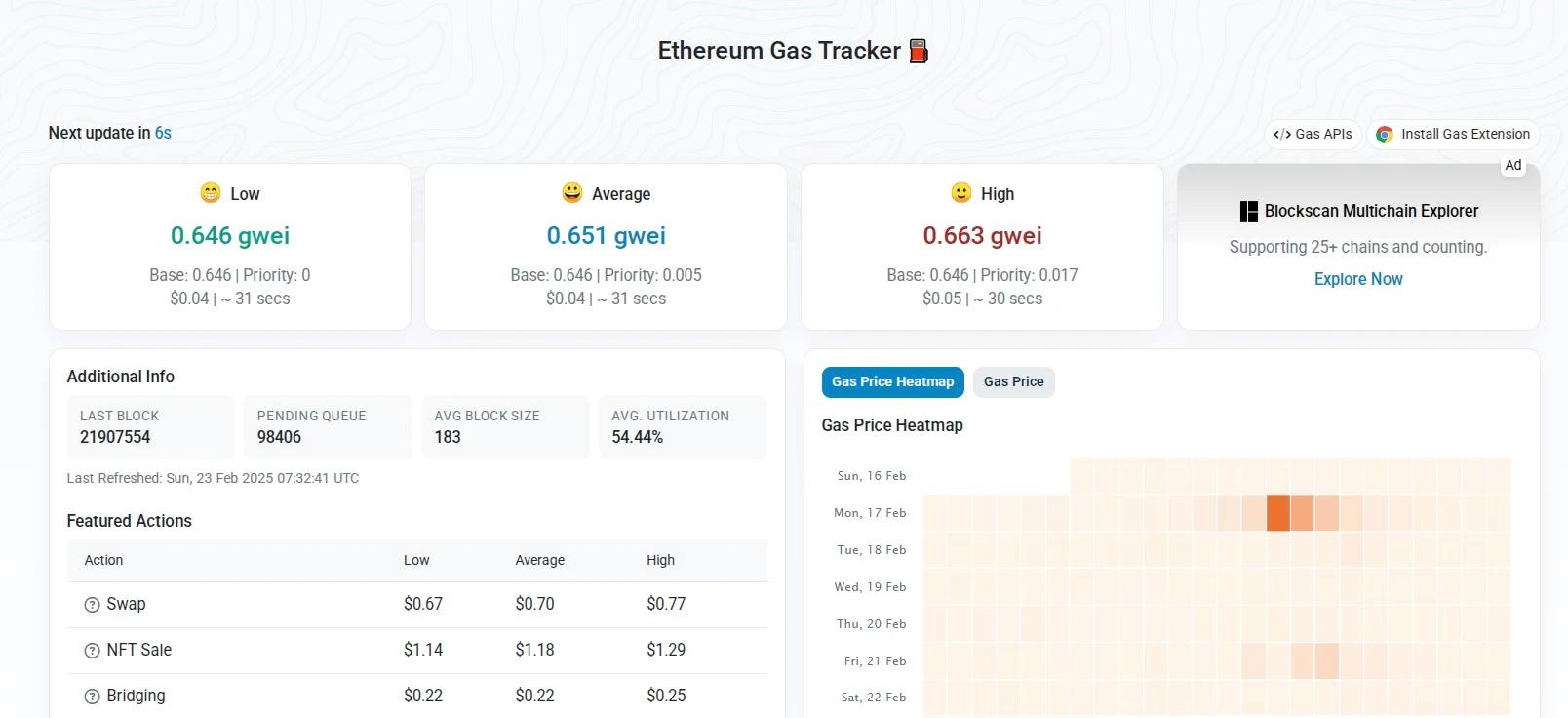Click the Explore Now link
Screen dimensions: 1568x718
pyautogui.click(x=1358, y=279)
